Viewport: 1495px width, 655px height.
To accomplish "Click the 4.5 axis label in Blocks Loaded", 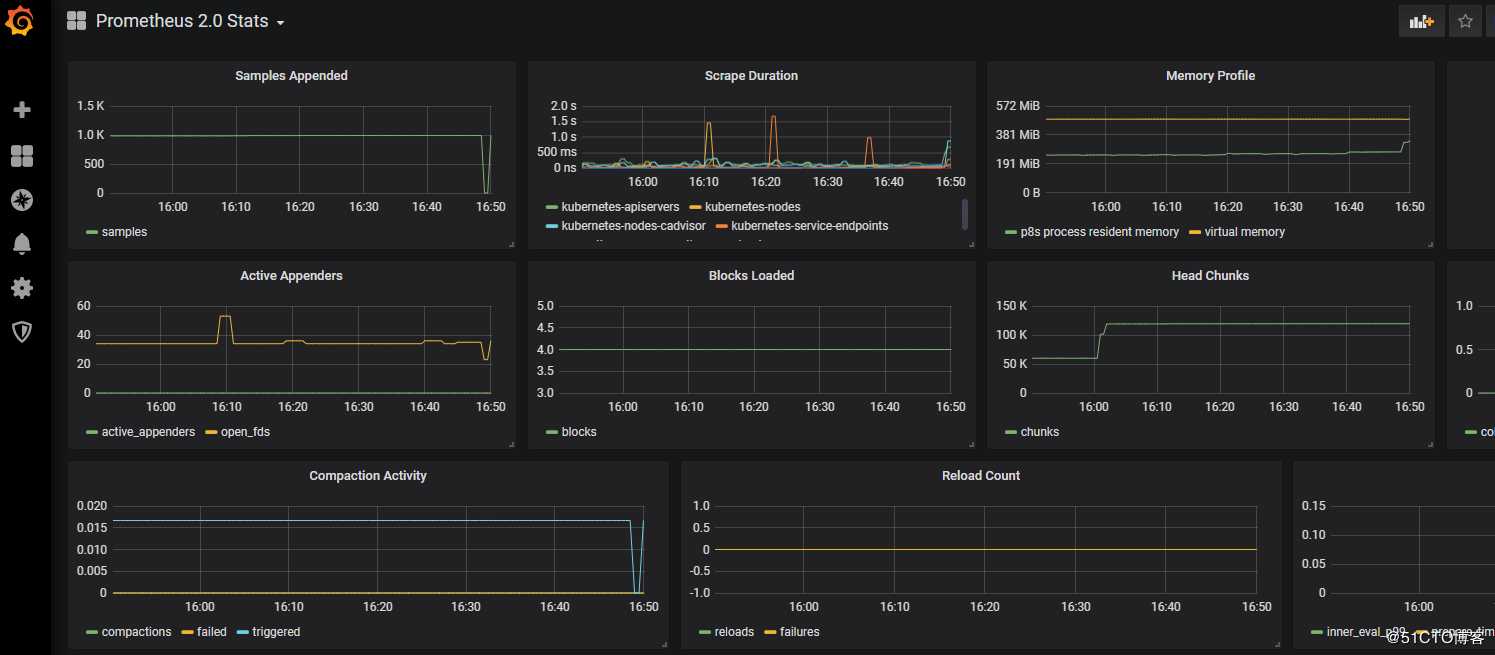I will pyautogui.click(x=545, y=328).
